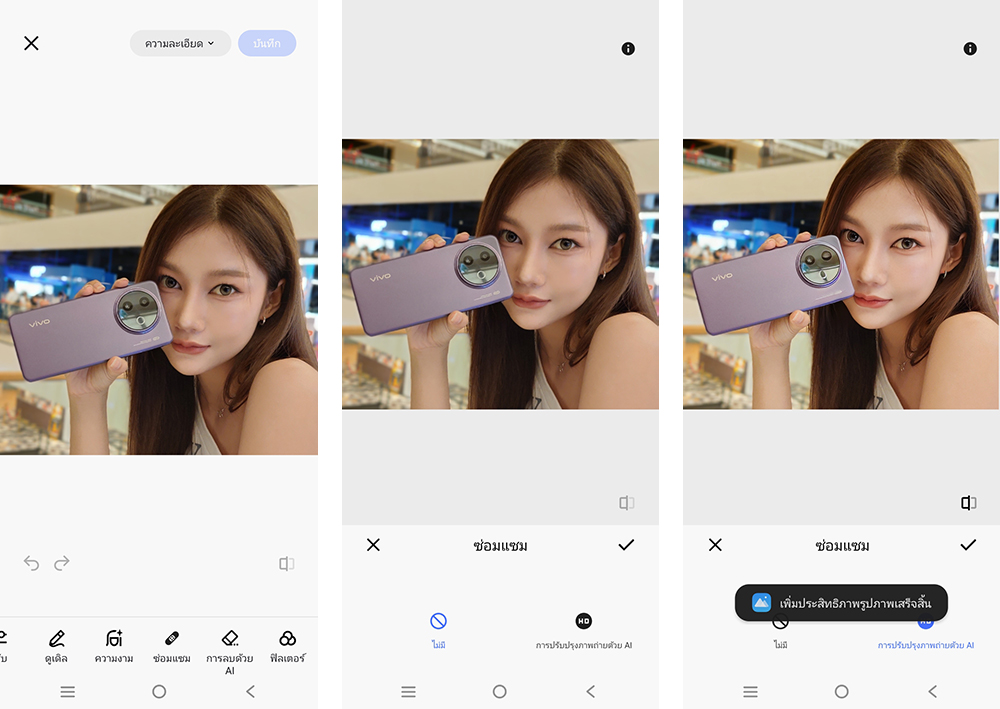Expand the ความละเอียด resolution dropdown
This screenshot has height=709, width=1000.
point(180,44)
